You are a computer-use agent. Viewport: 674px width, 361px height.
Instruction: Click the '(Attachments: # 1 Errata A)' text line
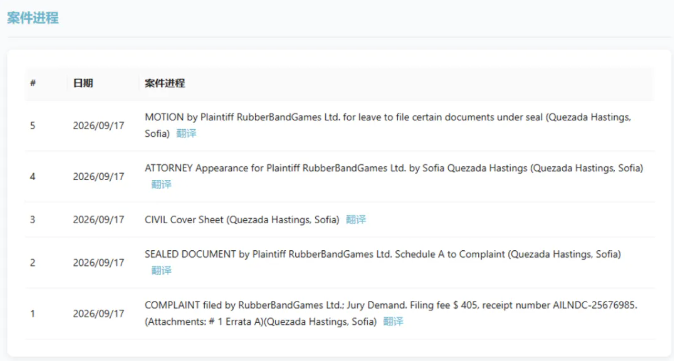click(260, 321)
